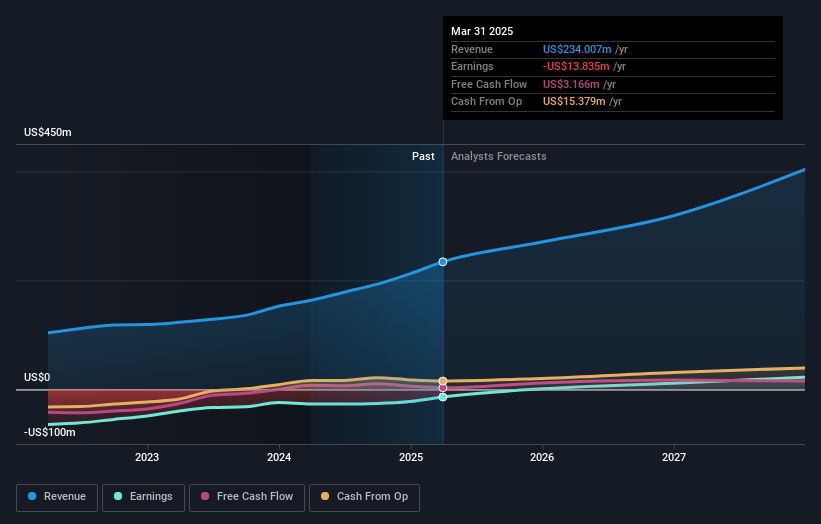The width and height of the screenshot is (821, 524).
Task: Click the US$234.007m revenue value
Action: [577, 49]
